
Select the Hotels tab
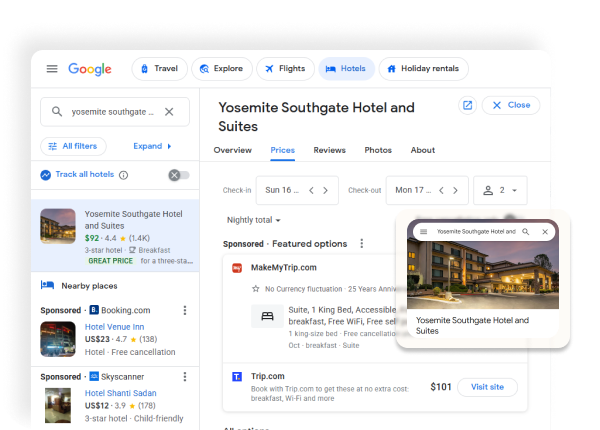point(346,69)
